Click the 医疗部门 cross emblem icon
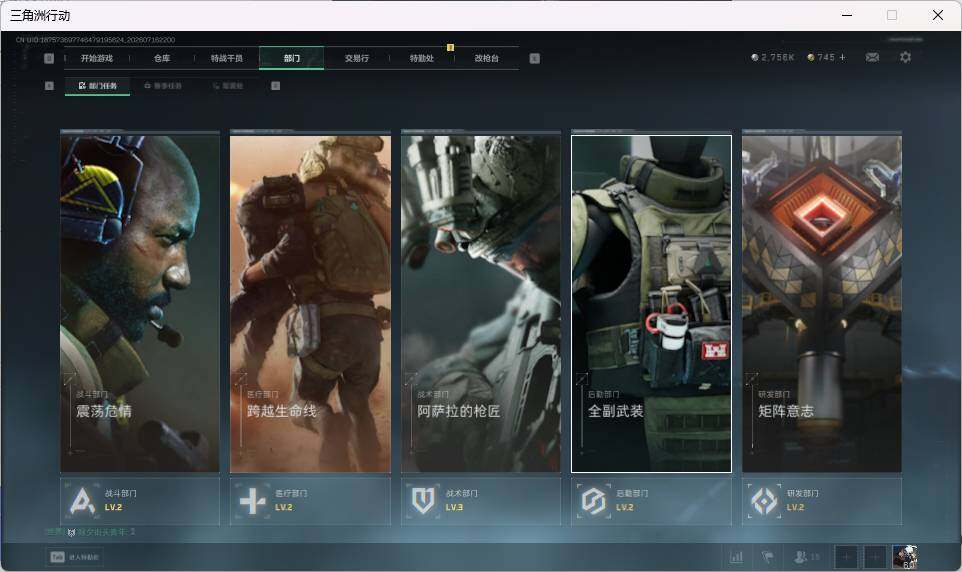 [x=252, y=501]
